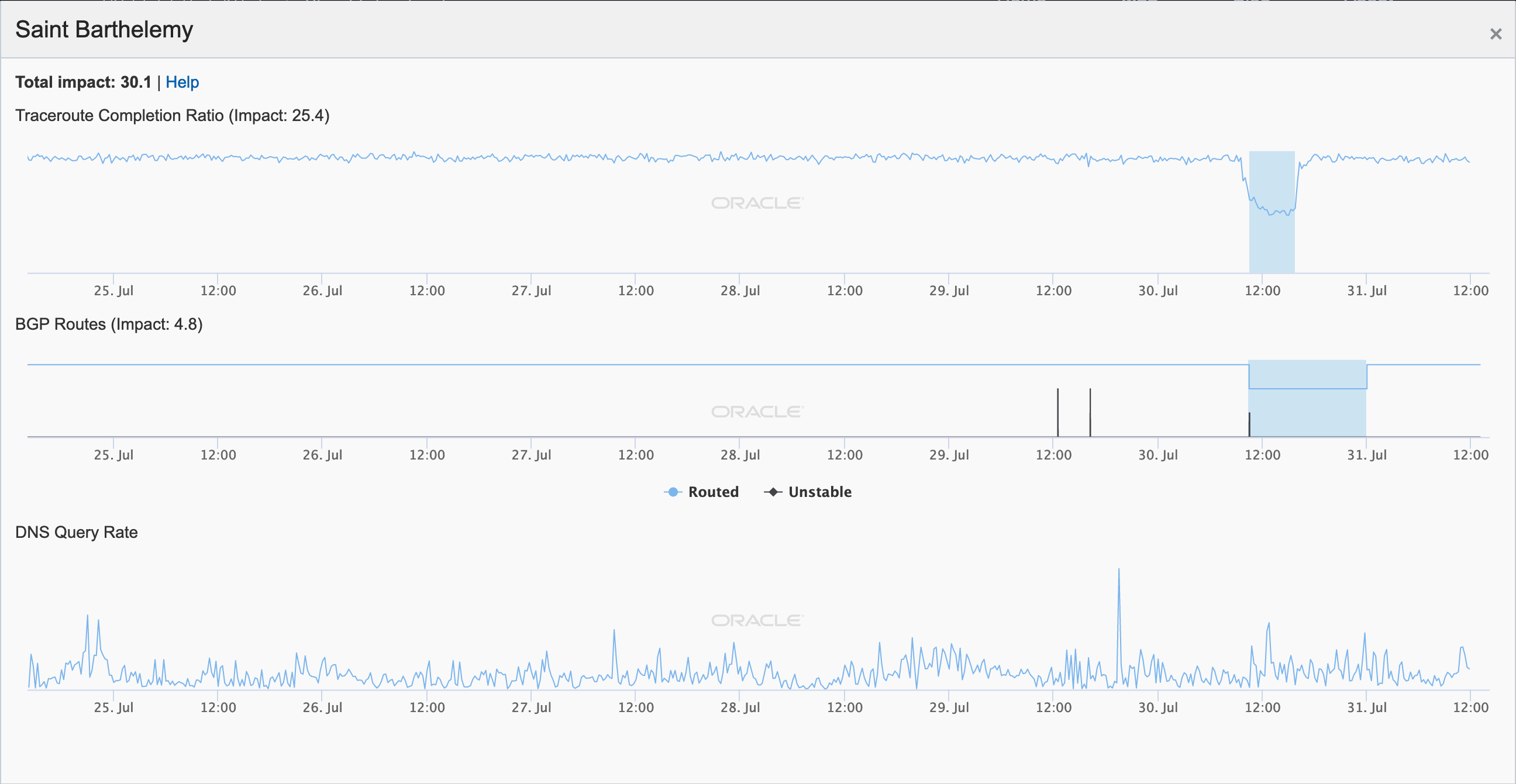Click the black Unstable legend diamond icon
The width and height of the screenshot is (1516, 784).
(x=773, y=492)
